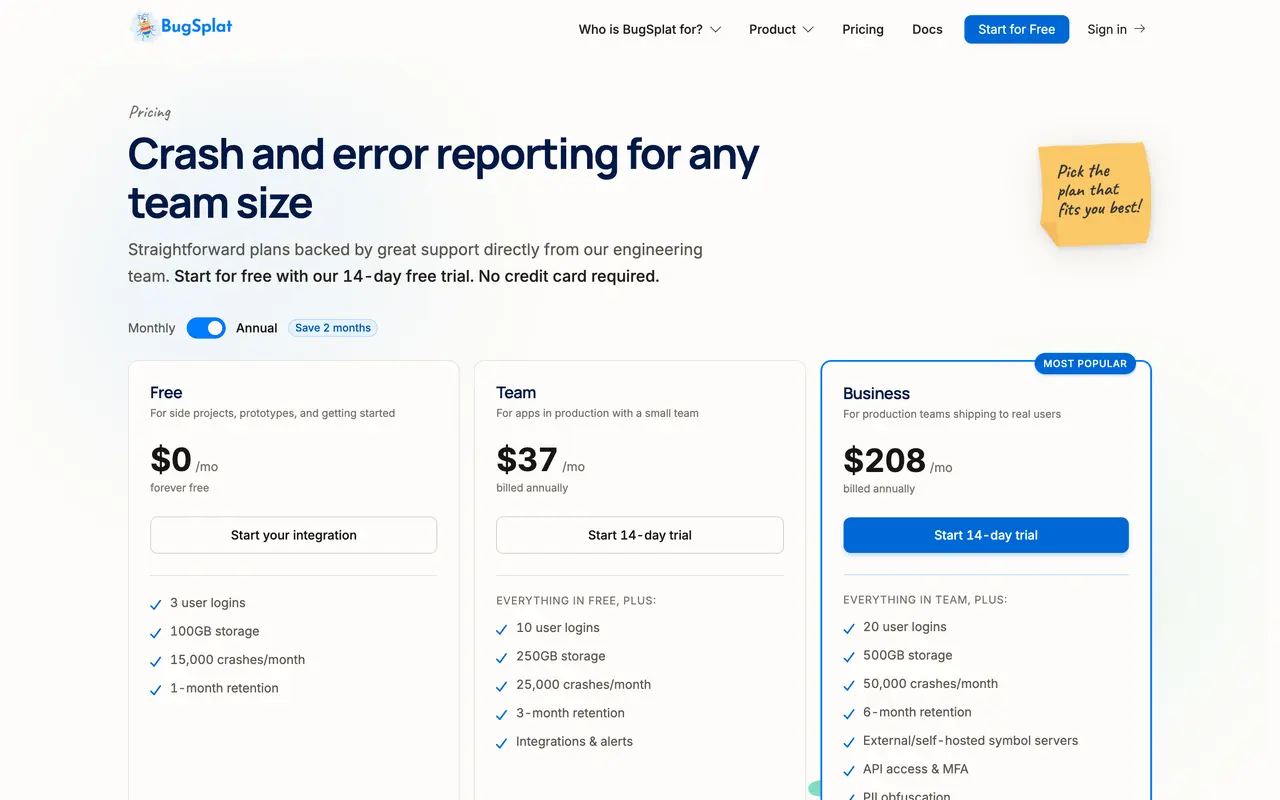Click the "$208" price
1280x800 pixels.
[884, 461]
